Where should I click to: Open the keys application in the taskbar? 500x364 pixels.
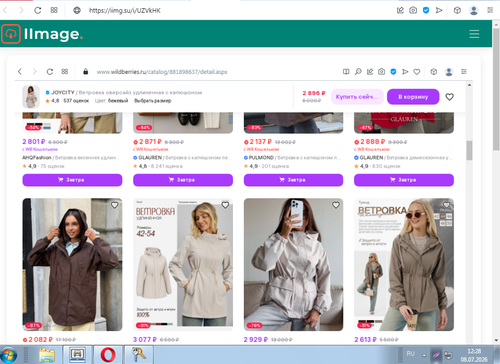[139, 355]
